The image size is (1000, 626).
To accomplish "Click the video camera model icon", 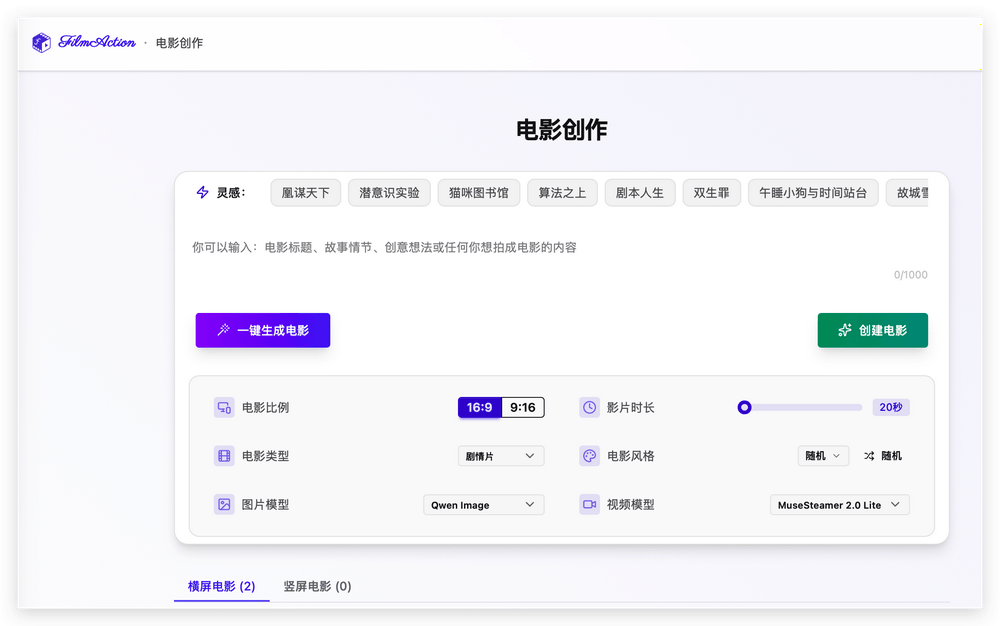I will click(x=589, y=505).
